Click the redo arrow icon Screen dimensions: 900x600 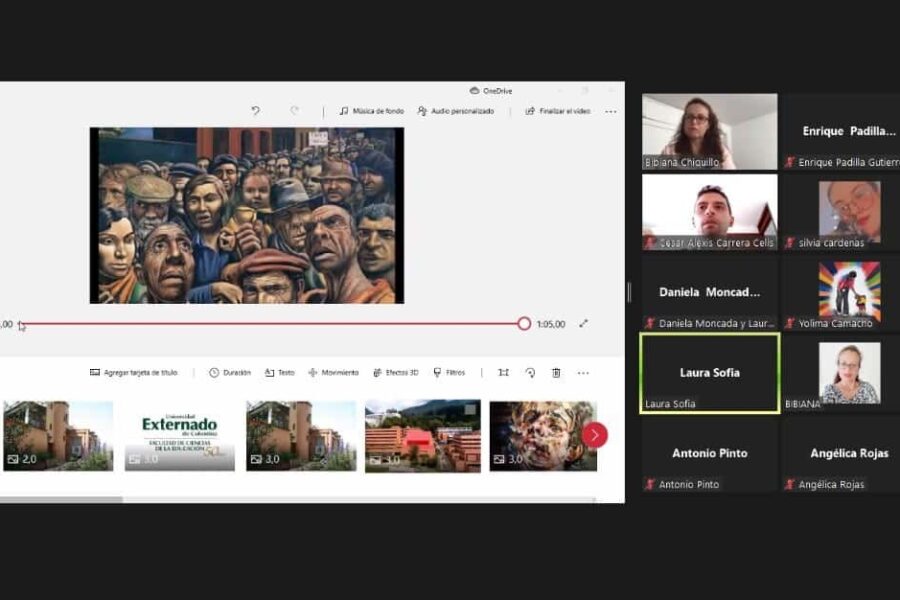[x=294, y=111]
